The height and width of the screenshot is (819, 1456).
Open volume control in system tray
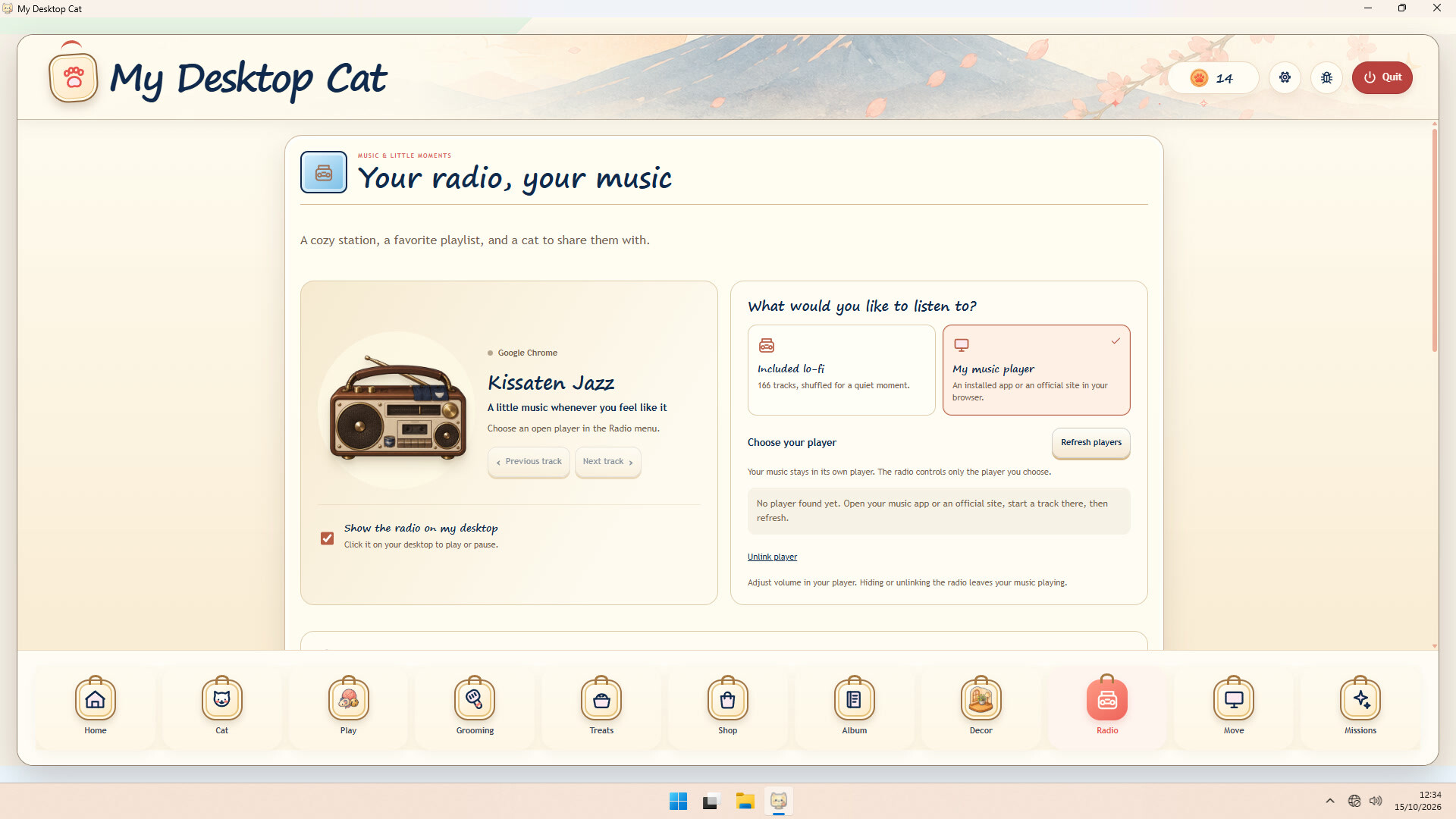click(x=1376, y=801)
